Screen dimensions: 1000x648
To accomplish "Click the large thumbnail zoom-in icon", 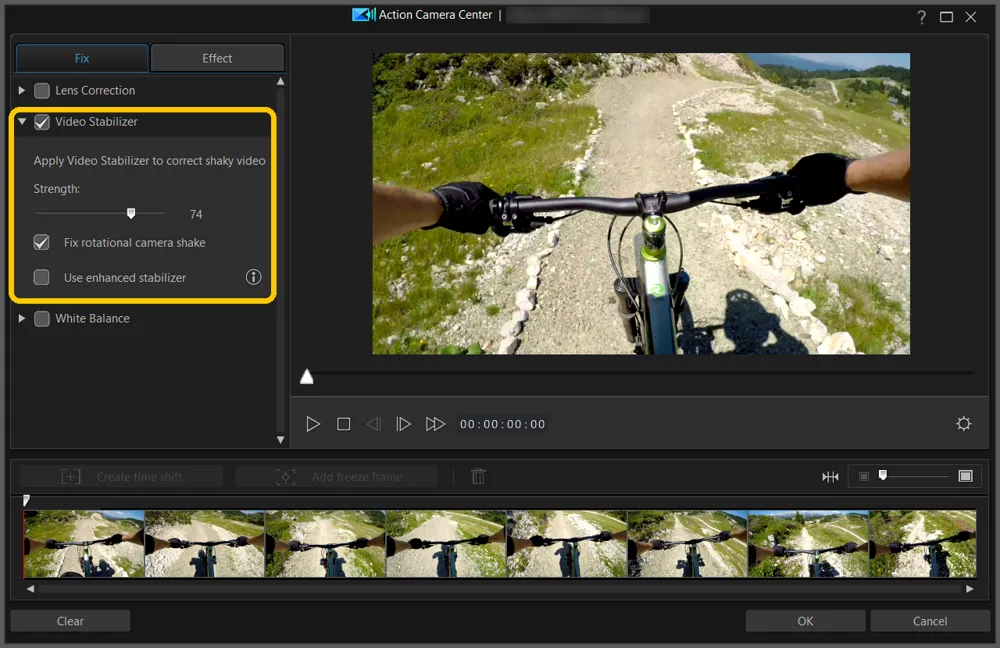I will click(966, 476).
